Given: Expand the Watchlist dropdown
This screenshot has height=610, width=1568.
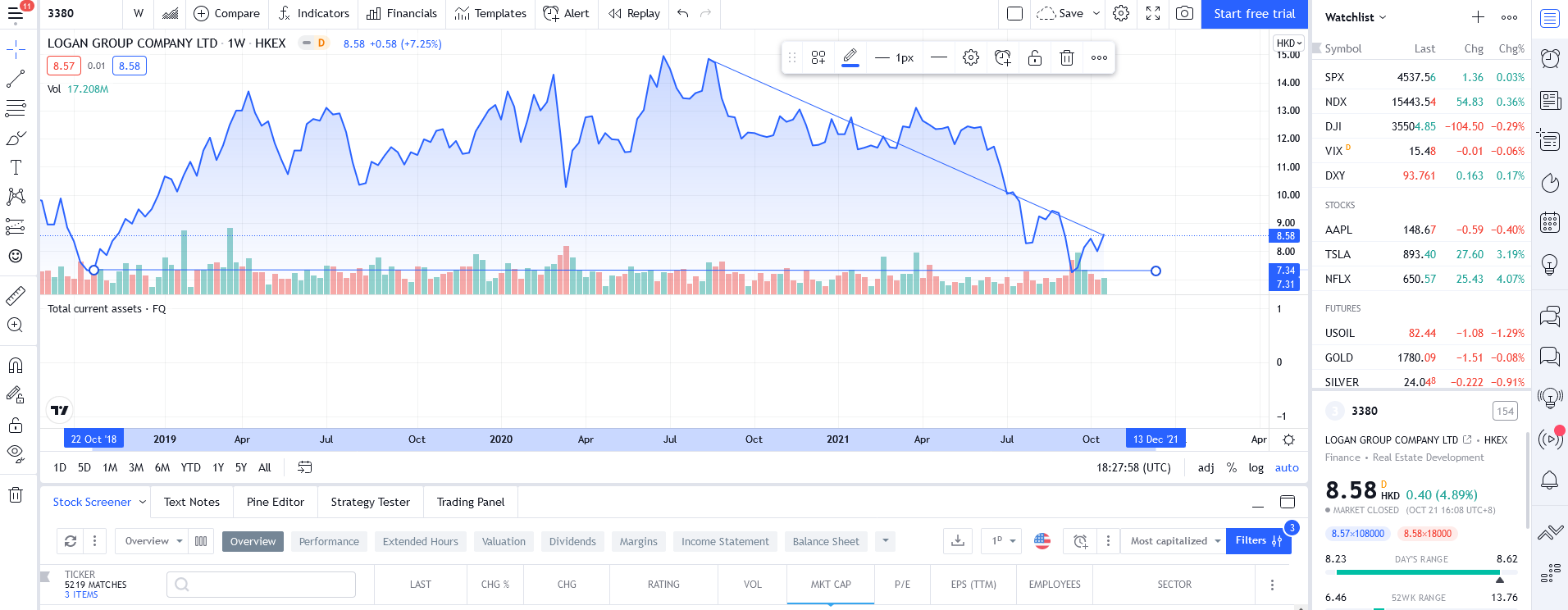Looking at the screenshot, I should tap(1356, 17).
